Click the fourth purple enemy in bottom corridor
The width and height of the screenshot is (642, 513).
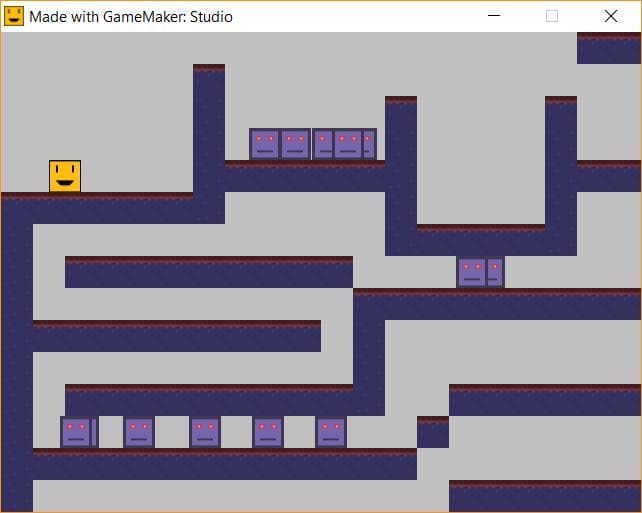point(268,432)
